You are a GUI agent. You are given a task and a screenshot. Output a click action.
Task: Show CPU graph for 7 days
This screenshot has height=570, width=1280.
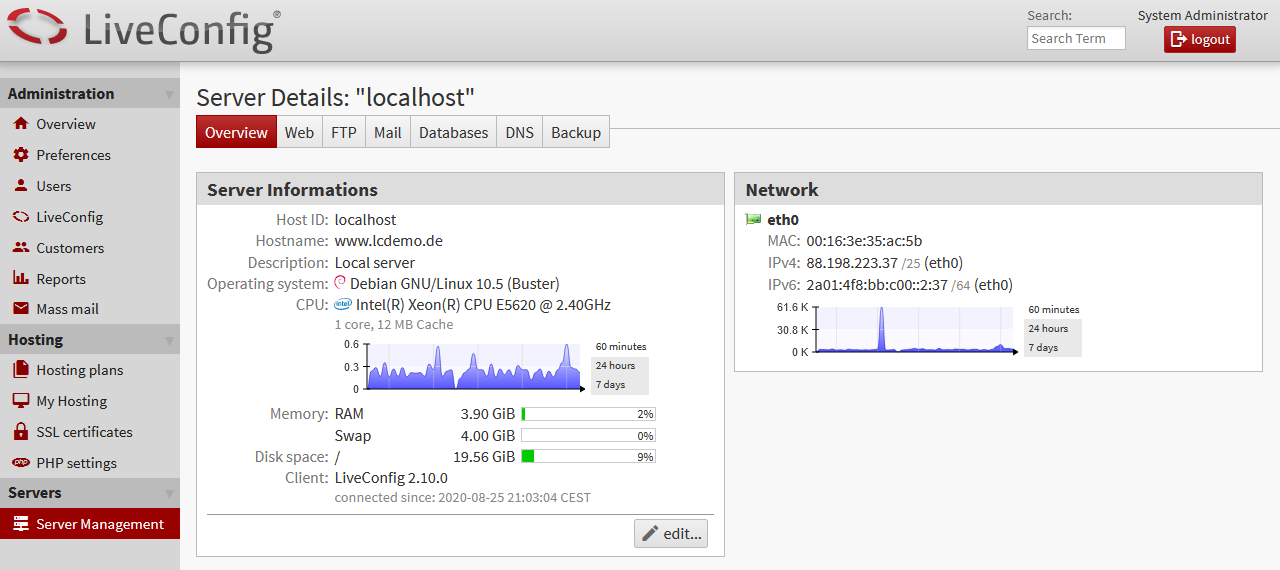pyautogui.click(x=610, y=385)
